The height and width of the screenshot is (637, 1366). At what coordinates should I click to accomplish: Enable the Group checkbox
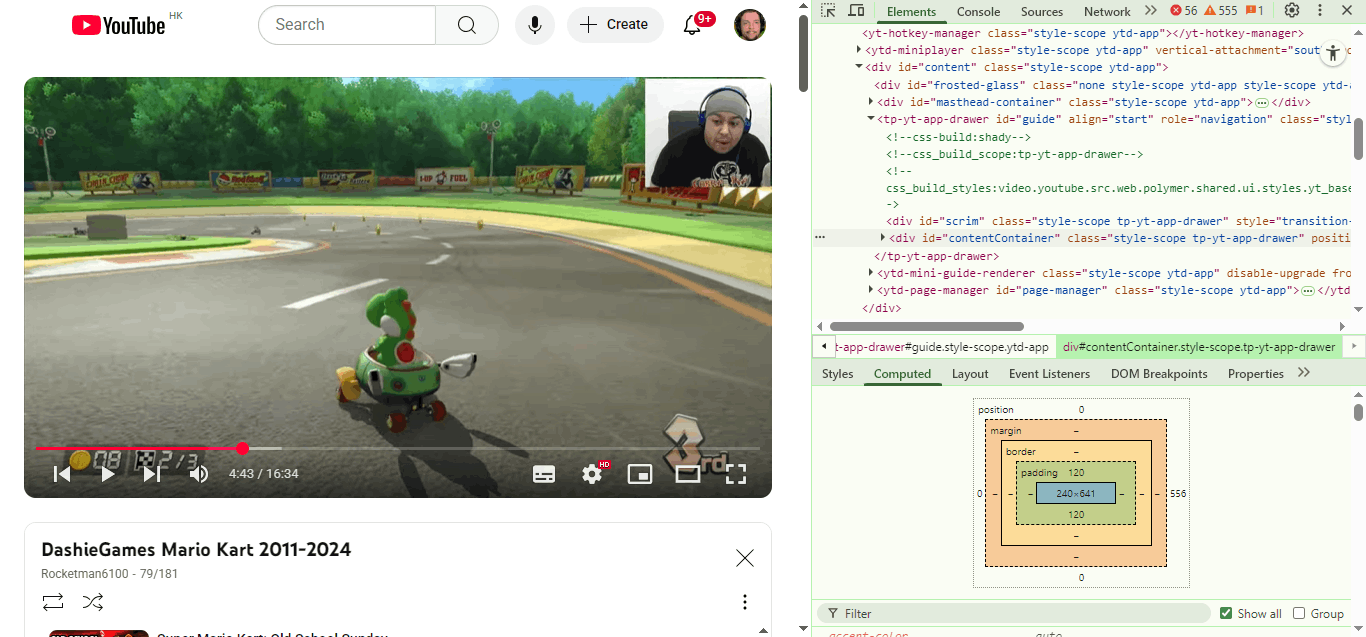pyautogui.click(x=1299, y=613)
